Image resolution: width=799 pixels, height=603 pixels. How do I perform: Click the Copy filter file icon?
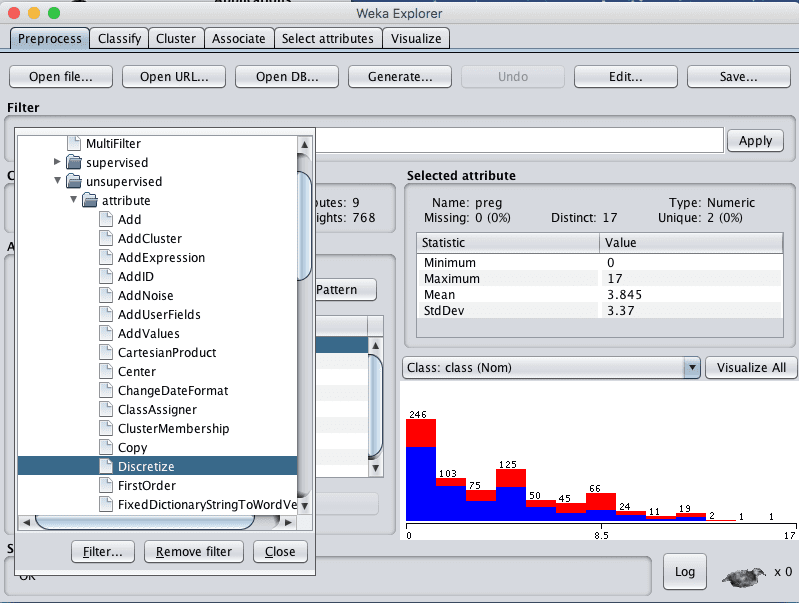(106, 447)
